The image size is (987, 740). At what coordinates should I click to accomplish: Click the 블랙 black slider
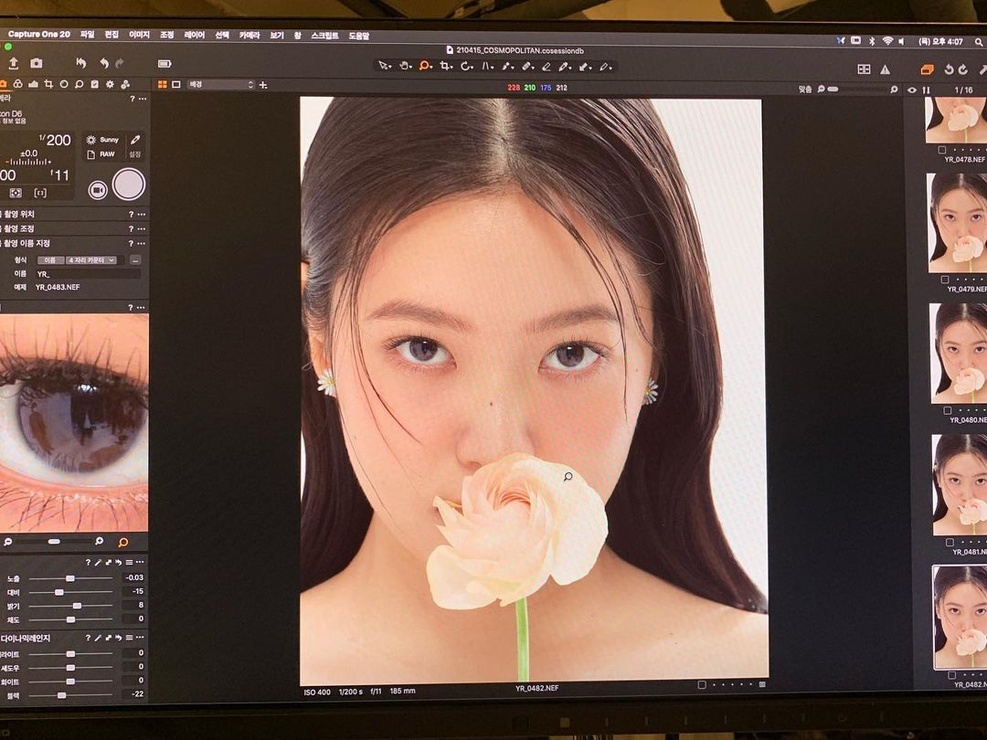70,695
